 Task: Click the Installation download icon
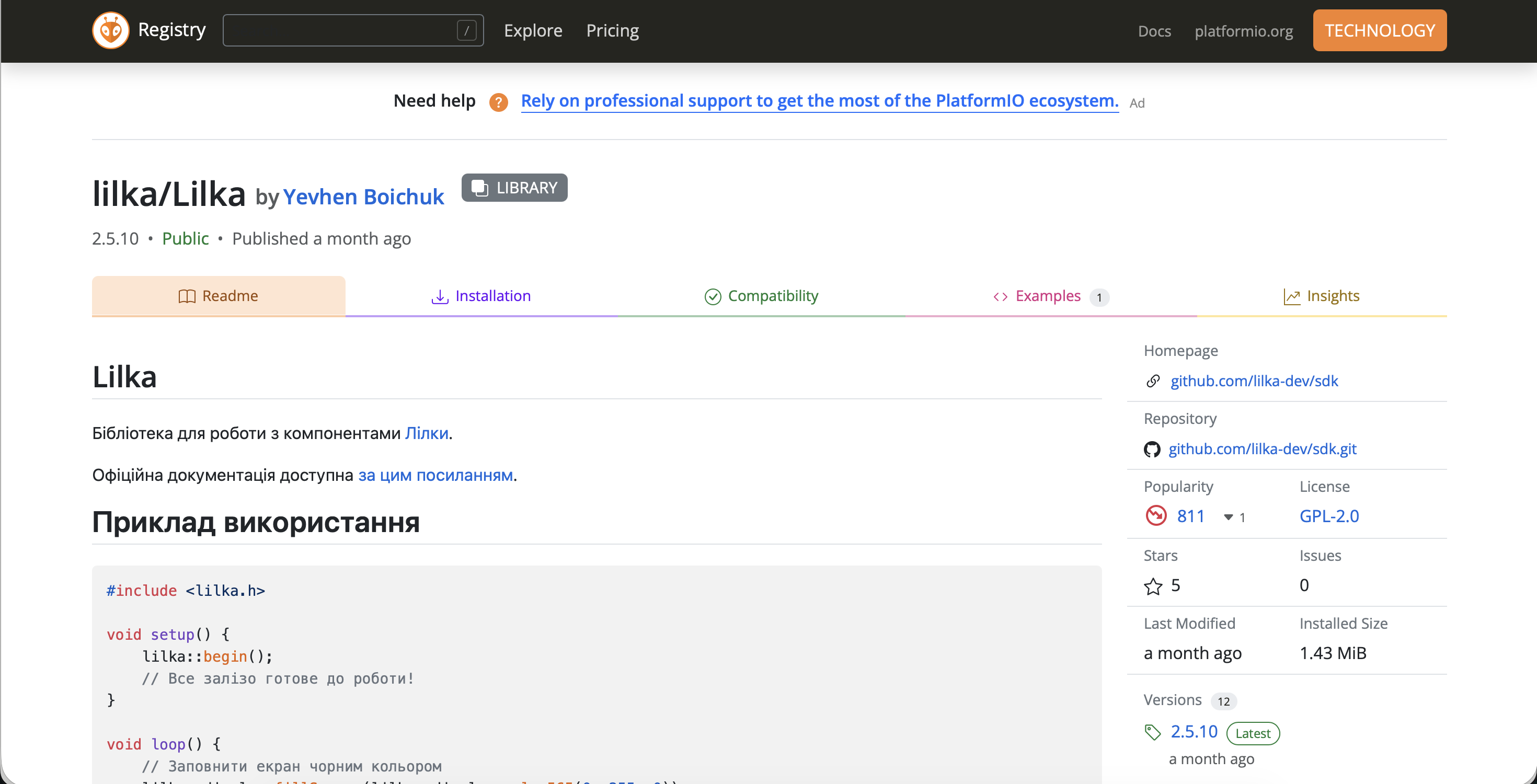(x=440, y=296)
